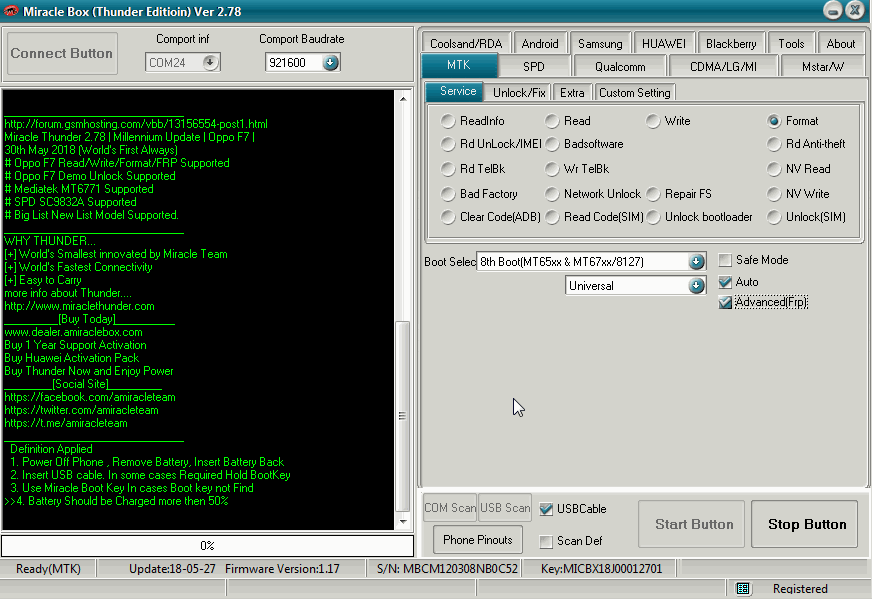Screen dimensions: 872x599
Task: Expand the 8th Boot selection dropdown
Action: (696, 261)
